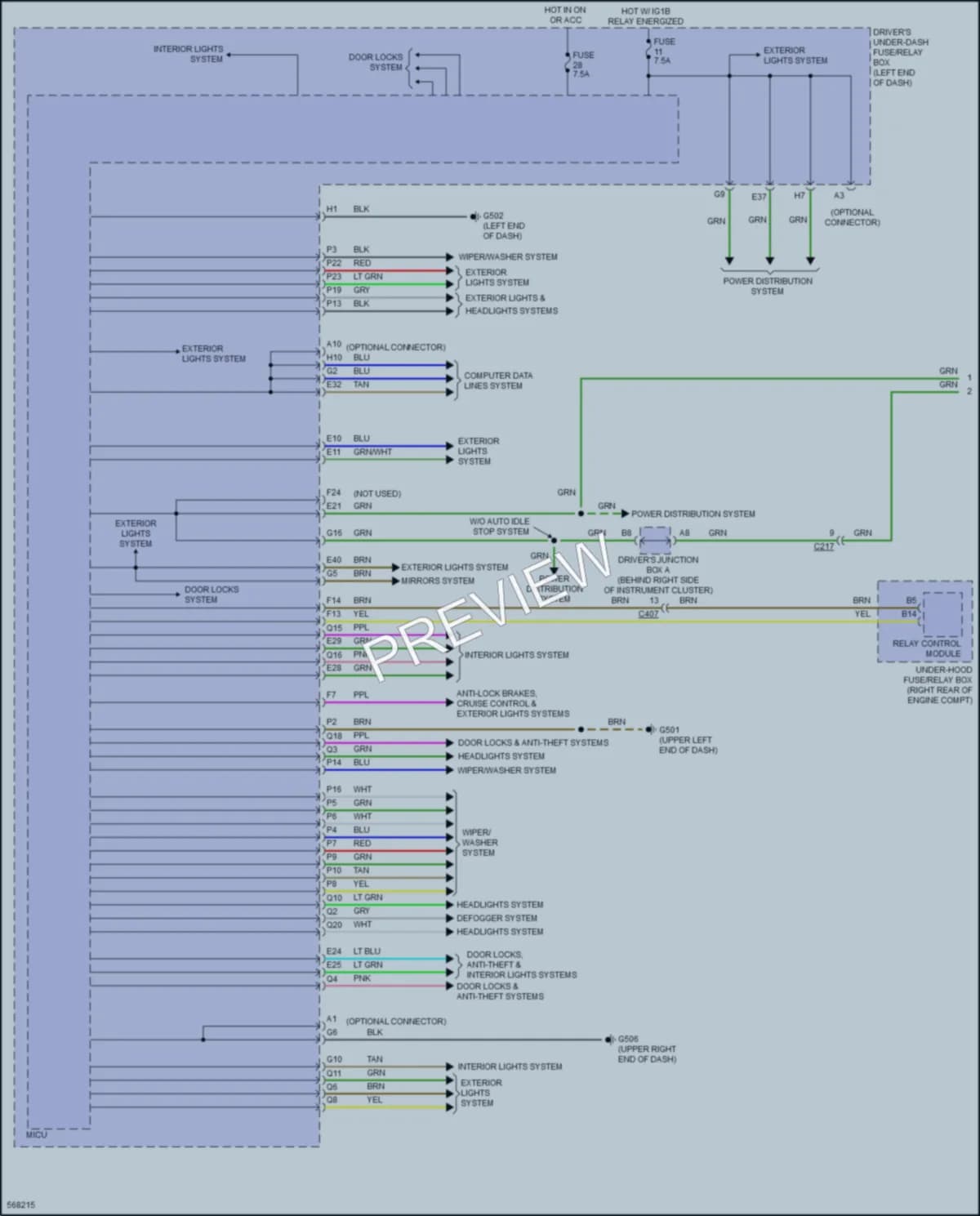
Task: Select the C407 connector label
Action: 648,614
